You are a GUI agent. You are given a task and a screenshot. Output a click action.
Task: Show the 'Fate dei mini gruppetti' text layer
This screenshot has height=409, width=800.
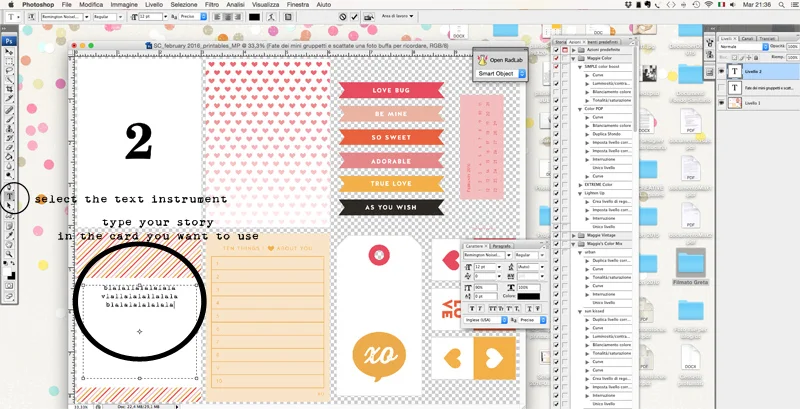point(721,88)
